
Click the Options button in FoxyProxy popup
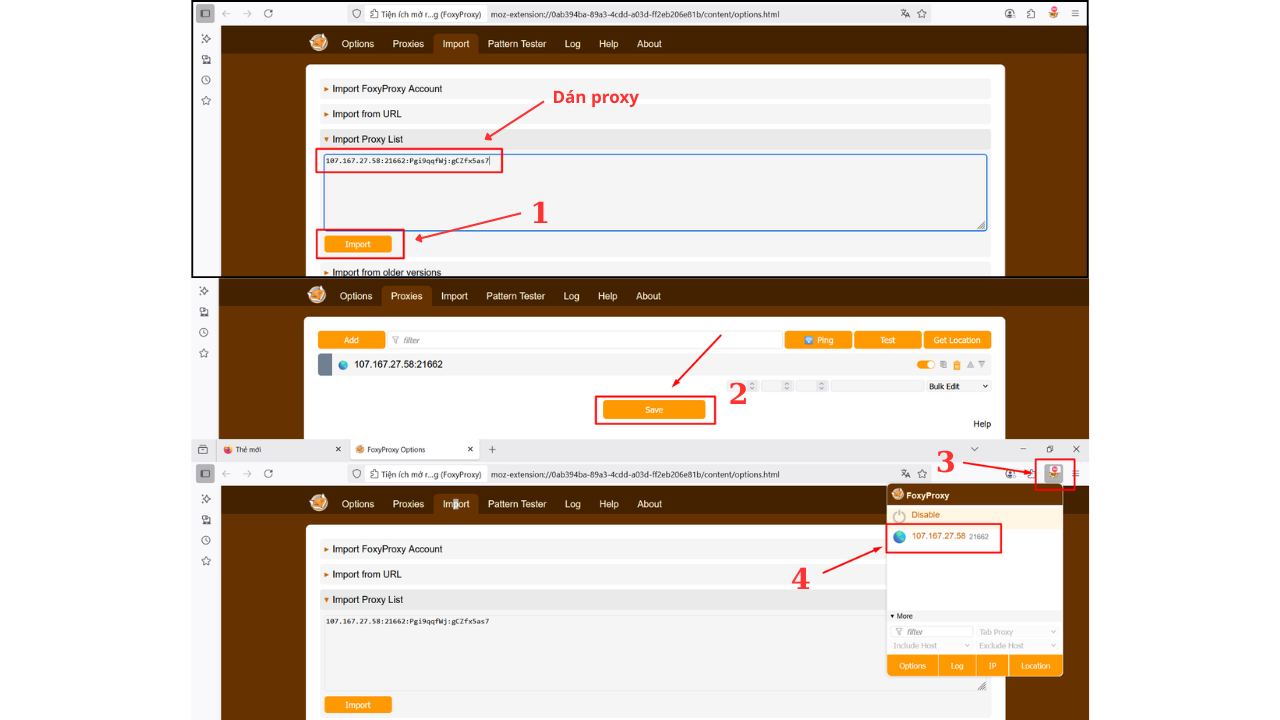click(912, 666)
